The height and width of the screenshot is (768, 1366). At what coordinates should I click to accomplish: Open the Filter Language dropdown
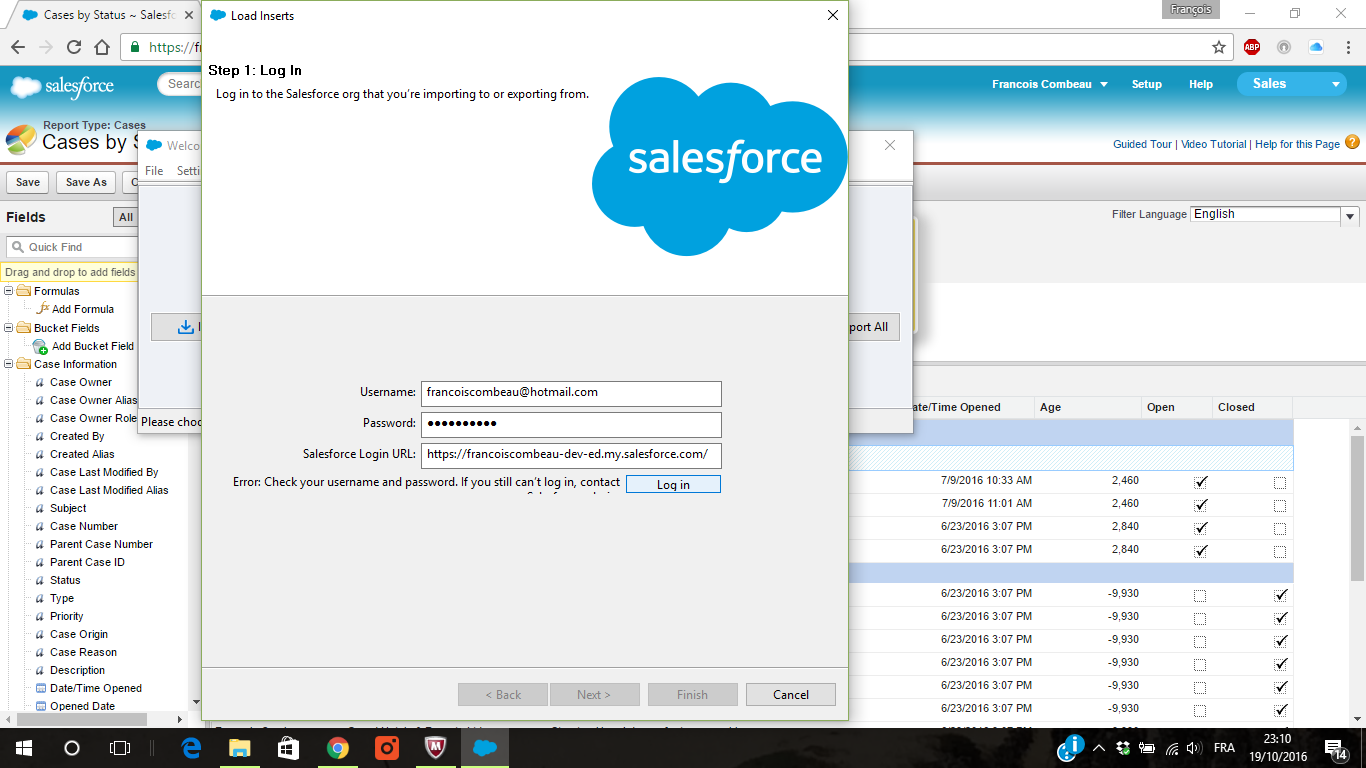(x=1350, y=216)
